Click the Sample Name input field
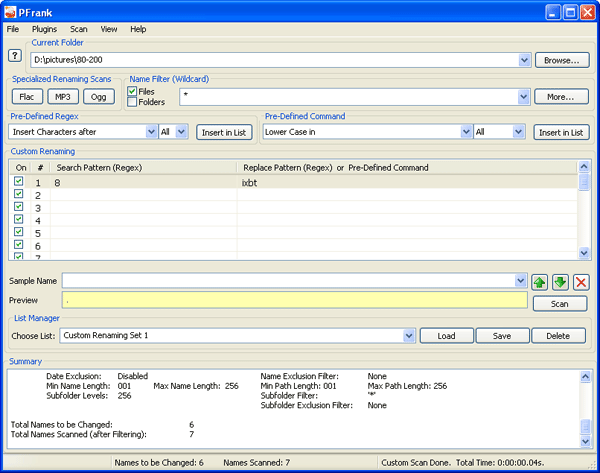Viewport: 600px width, 473px height. pyautogui.click(x=291, y=281)
